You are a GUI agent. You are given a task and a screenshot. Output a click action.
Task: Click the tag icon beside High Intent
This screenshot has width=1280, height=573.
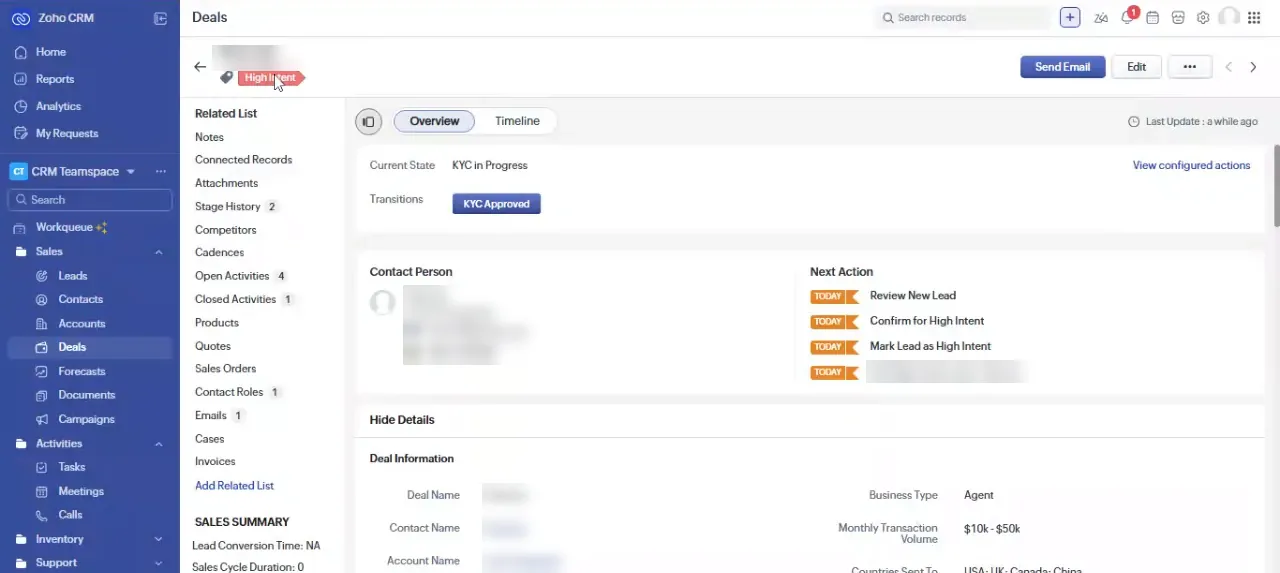pyautogui.click(x=227, y=77)
